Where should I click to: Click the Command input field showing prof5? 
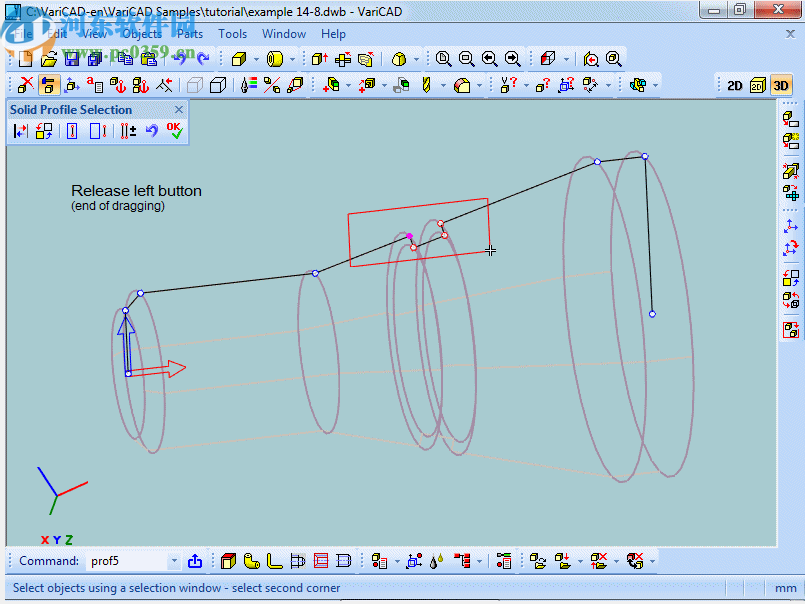coord(127,561)
